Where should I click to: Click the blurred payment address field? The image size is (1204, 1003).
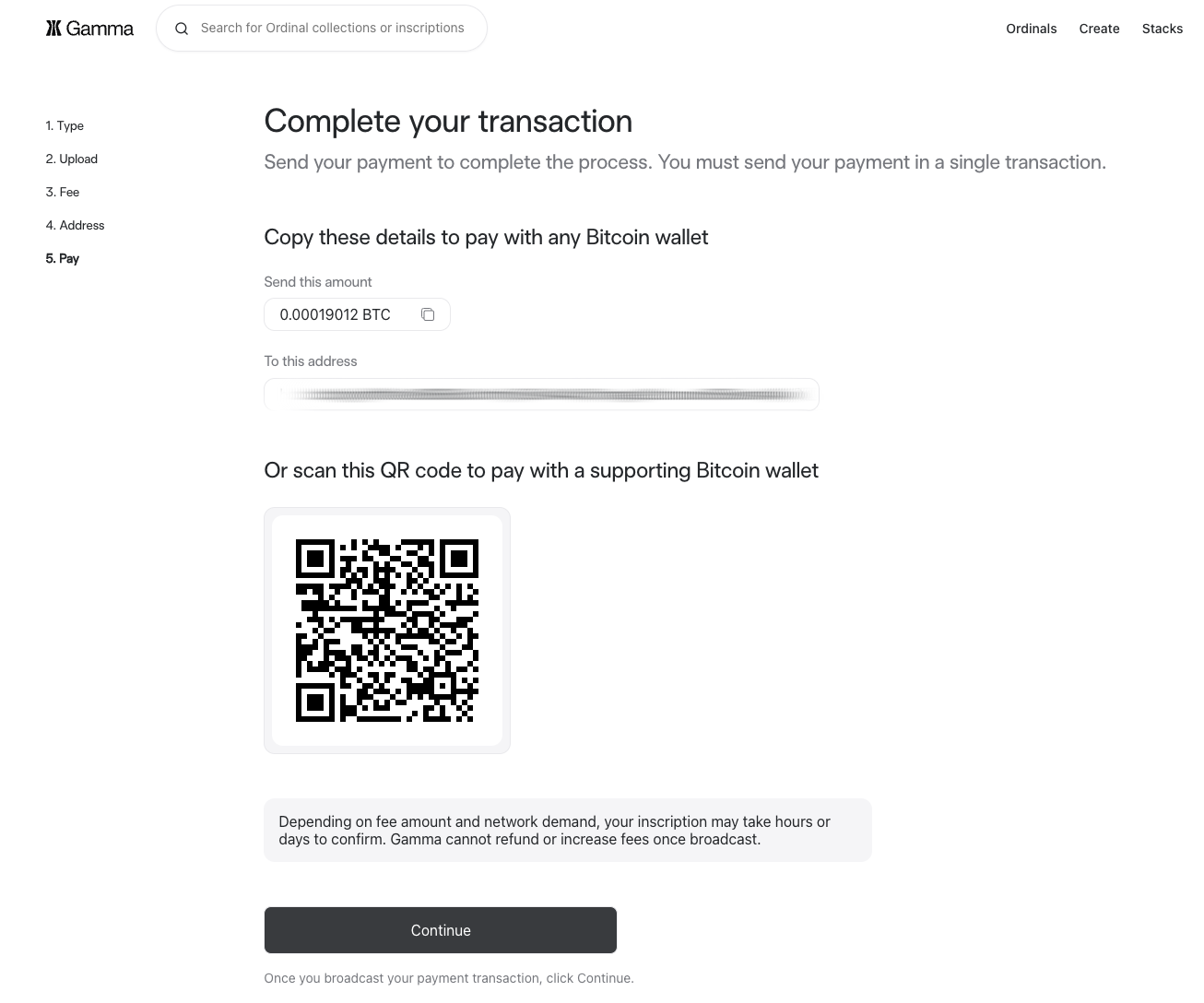[541, 395]
